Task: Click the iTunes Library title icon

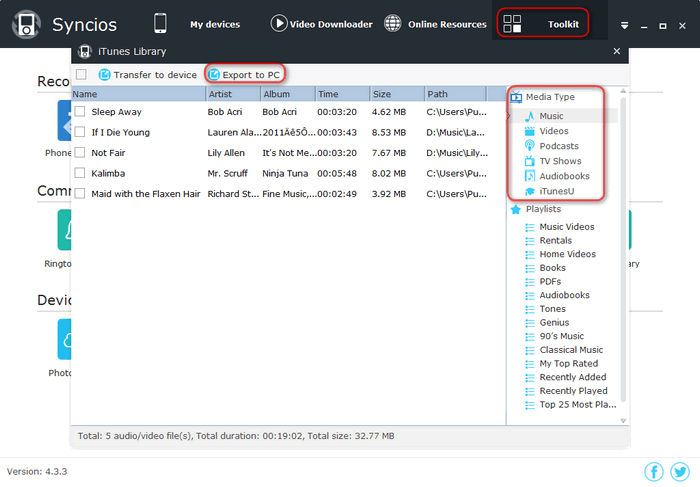Action: click(85, 52)
